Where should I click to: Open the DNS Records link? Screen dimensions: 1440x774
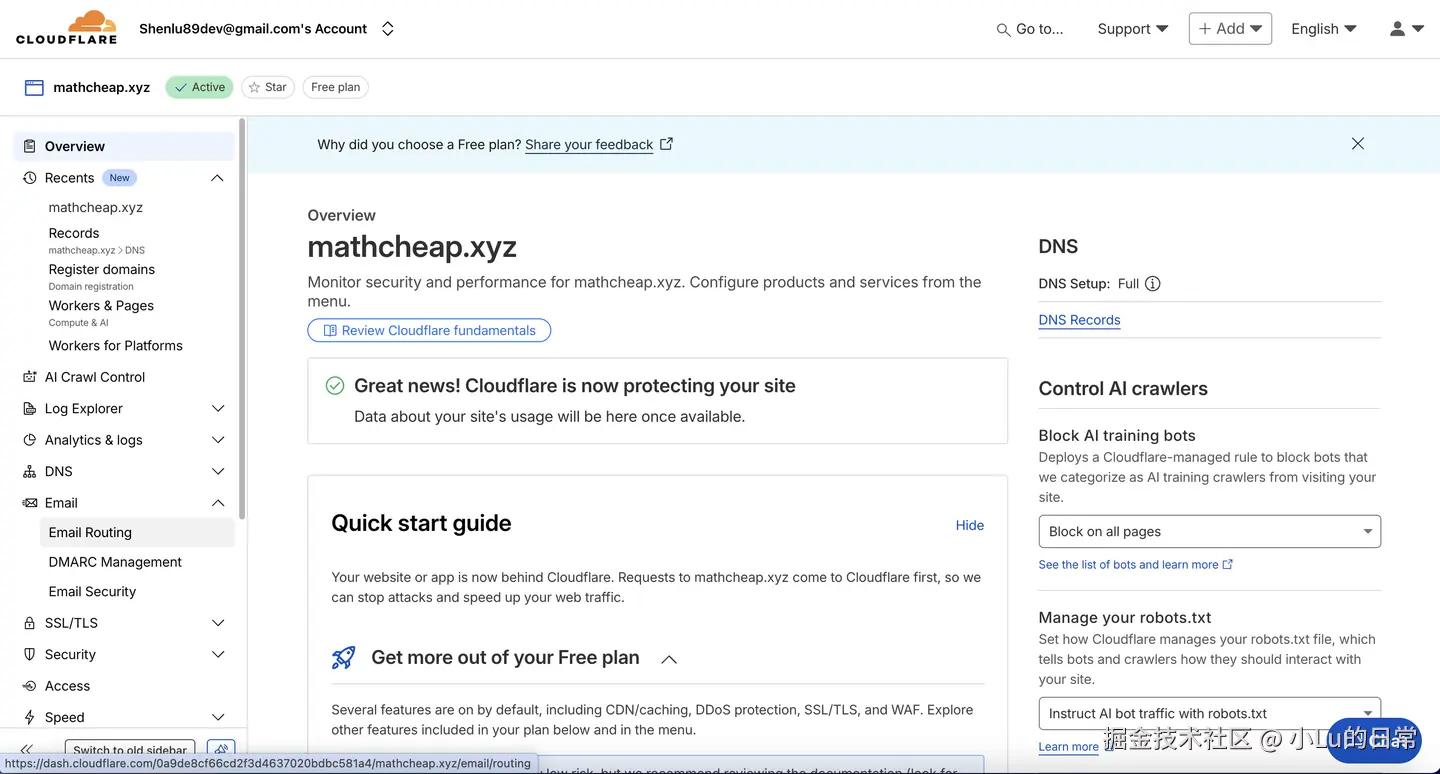pyautogui.click(x=1079, y=320)
